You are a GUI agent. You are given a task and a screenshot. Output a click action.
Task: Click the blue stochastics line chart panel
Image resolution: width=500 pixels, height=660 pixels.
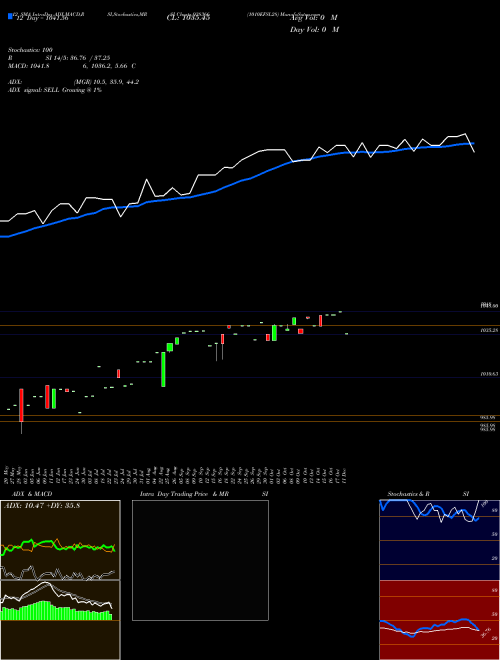point(439,540)
